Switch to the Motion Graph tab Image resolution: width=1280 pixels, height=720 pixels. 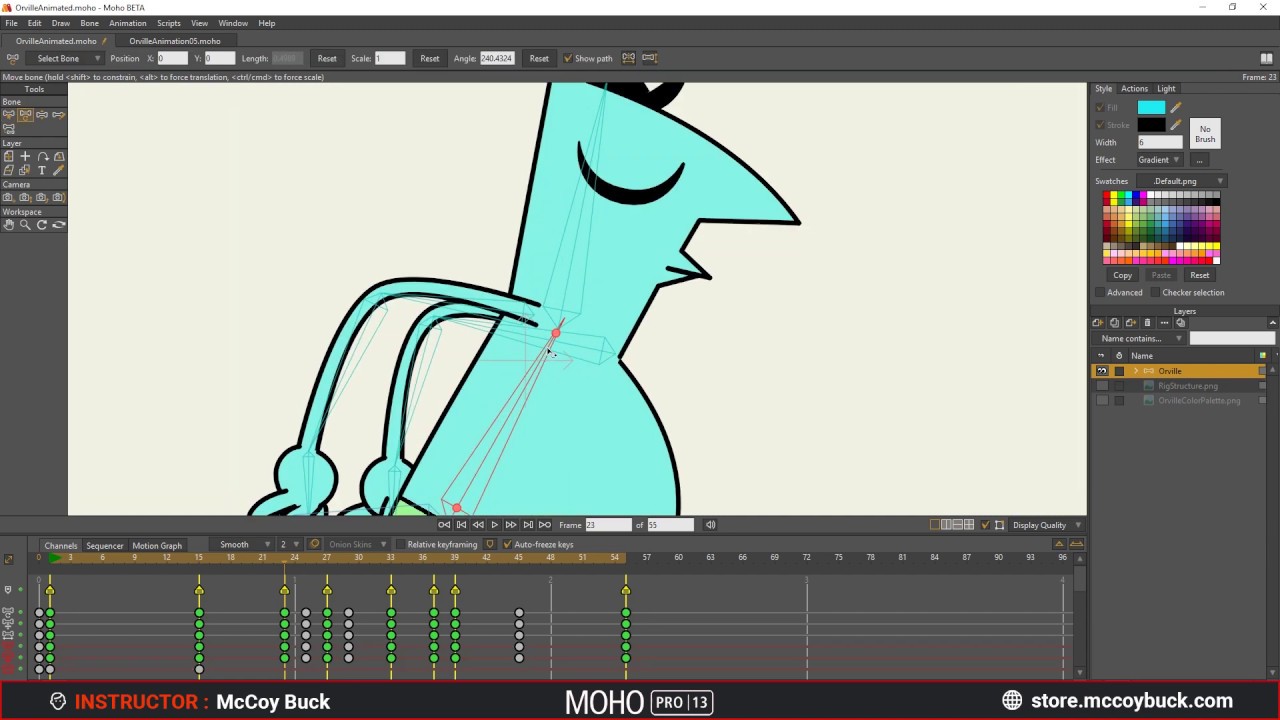click(157, 546)
